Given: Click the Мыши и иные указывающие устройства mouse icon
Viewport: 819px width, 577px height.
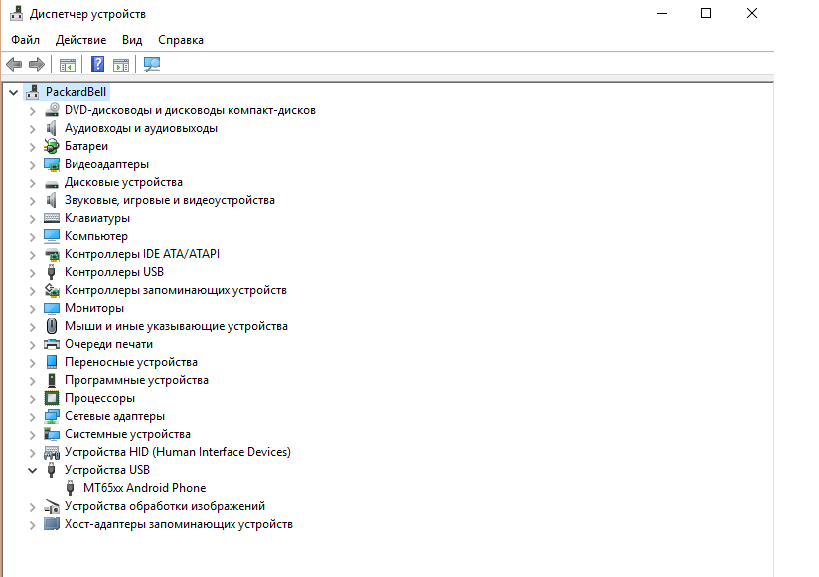Looking at the screenshot, I should point(52,326).
